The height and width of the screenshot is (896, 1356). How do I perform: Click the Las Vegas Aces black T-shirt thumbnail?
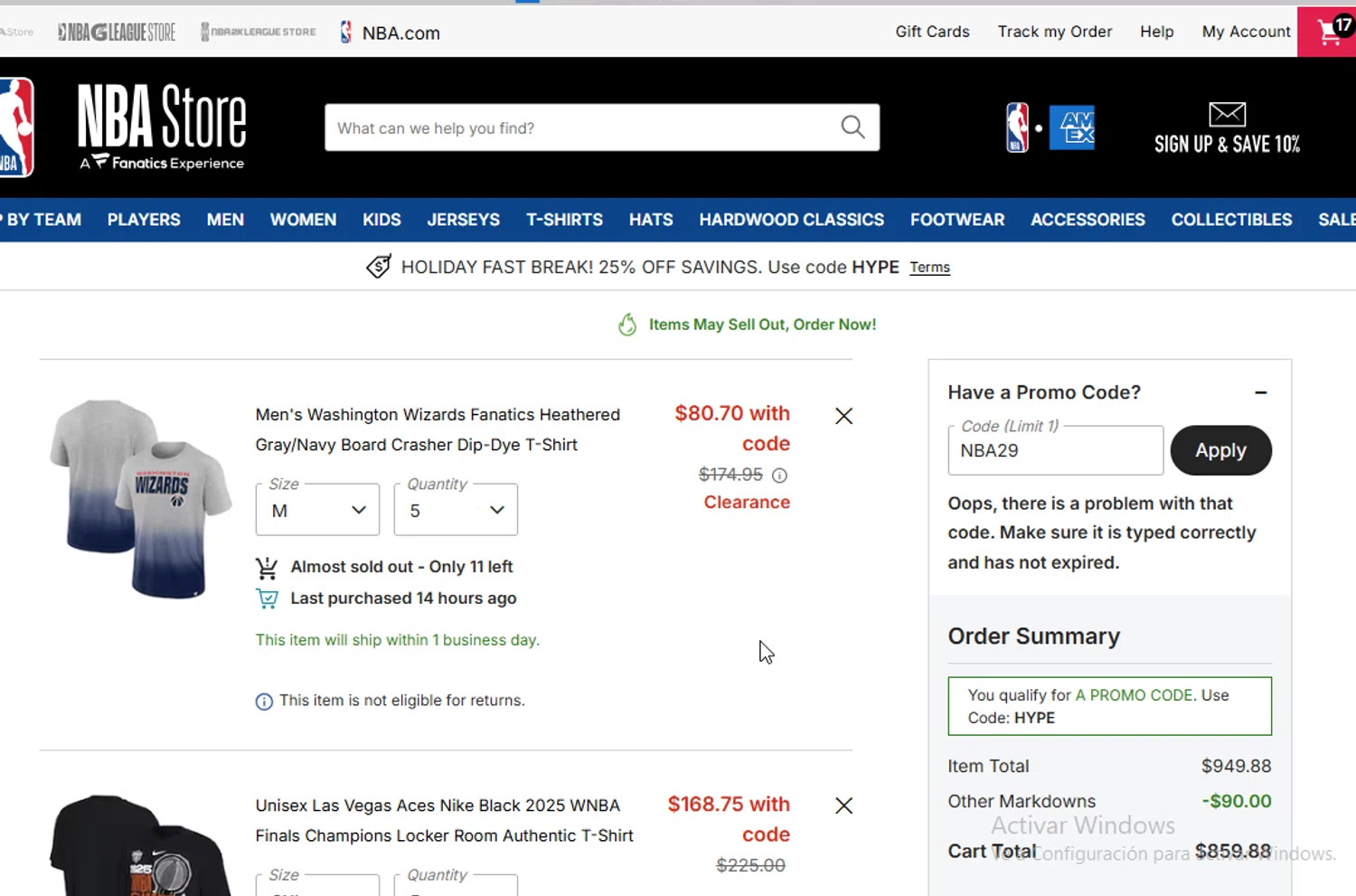pyautogui.click(x=140, y=845)
